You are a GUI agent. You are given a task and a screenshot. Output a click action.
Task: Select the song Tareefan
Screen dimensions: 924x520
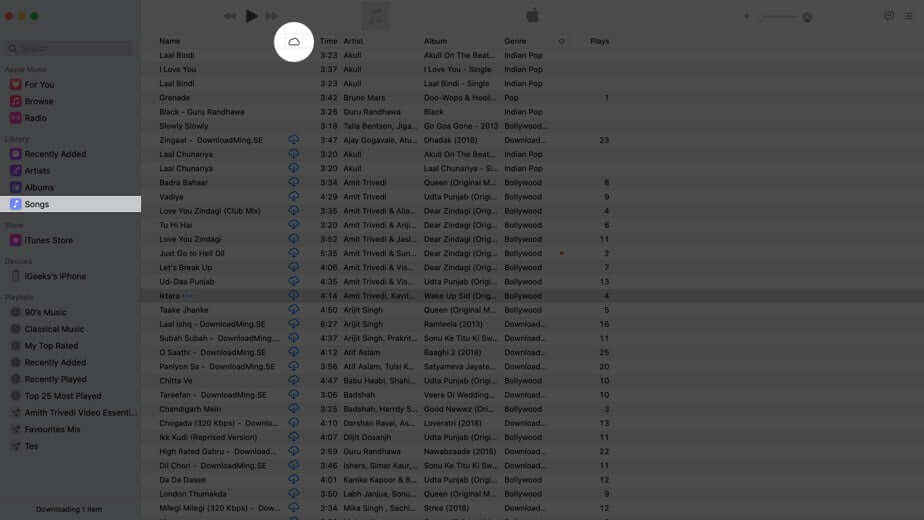[213, 395]
